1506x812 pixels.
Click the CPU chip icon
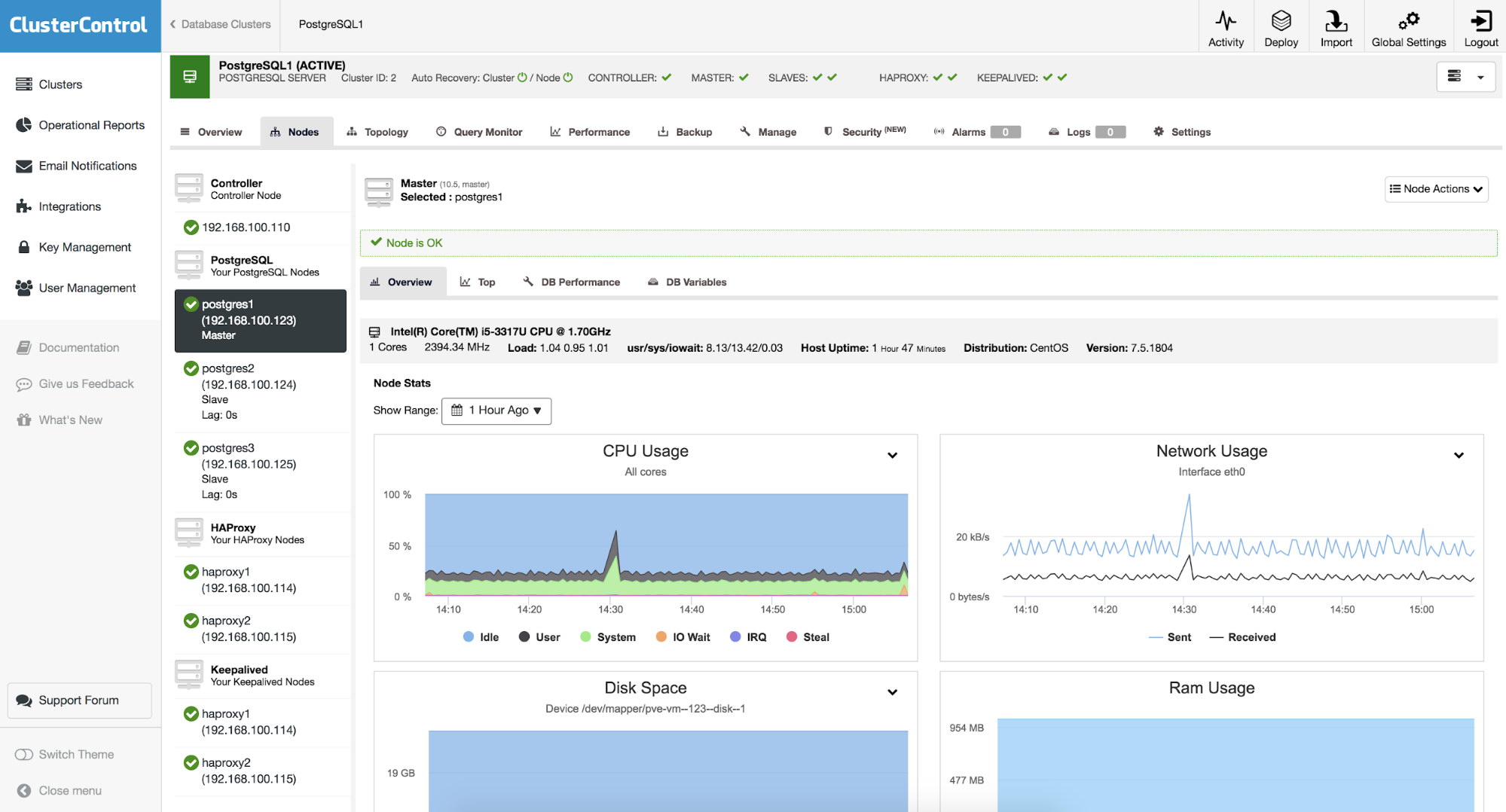click(x=374, y=331)
